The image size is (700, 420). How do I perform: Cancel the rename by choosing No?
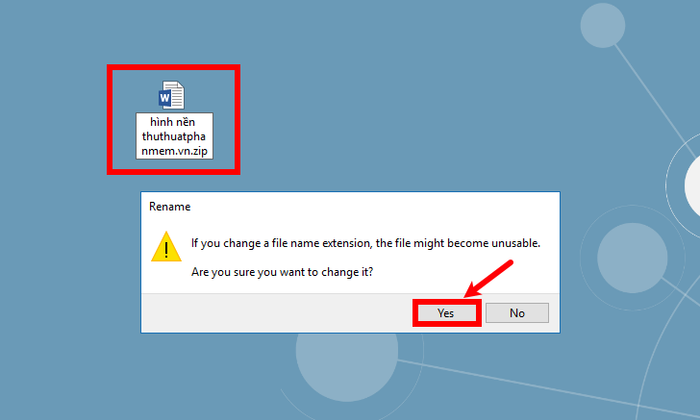point(517,313)
